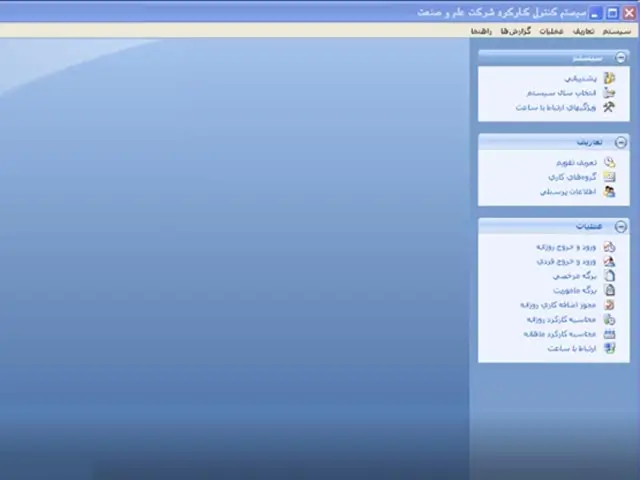Click the پشتیبانی (backup) icon
The width and height of the screenshot is (640, 480).
(609, 78)
